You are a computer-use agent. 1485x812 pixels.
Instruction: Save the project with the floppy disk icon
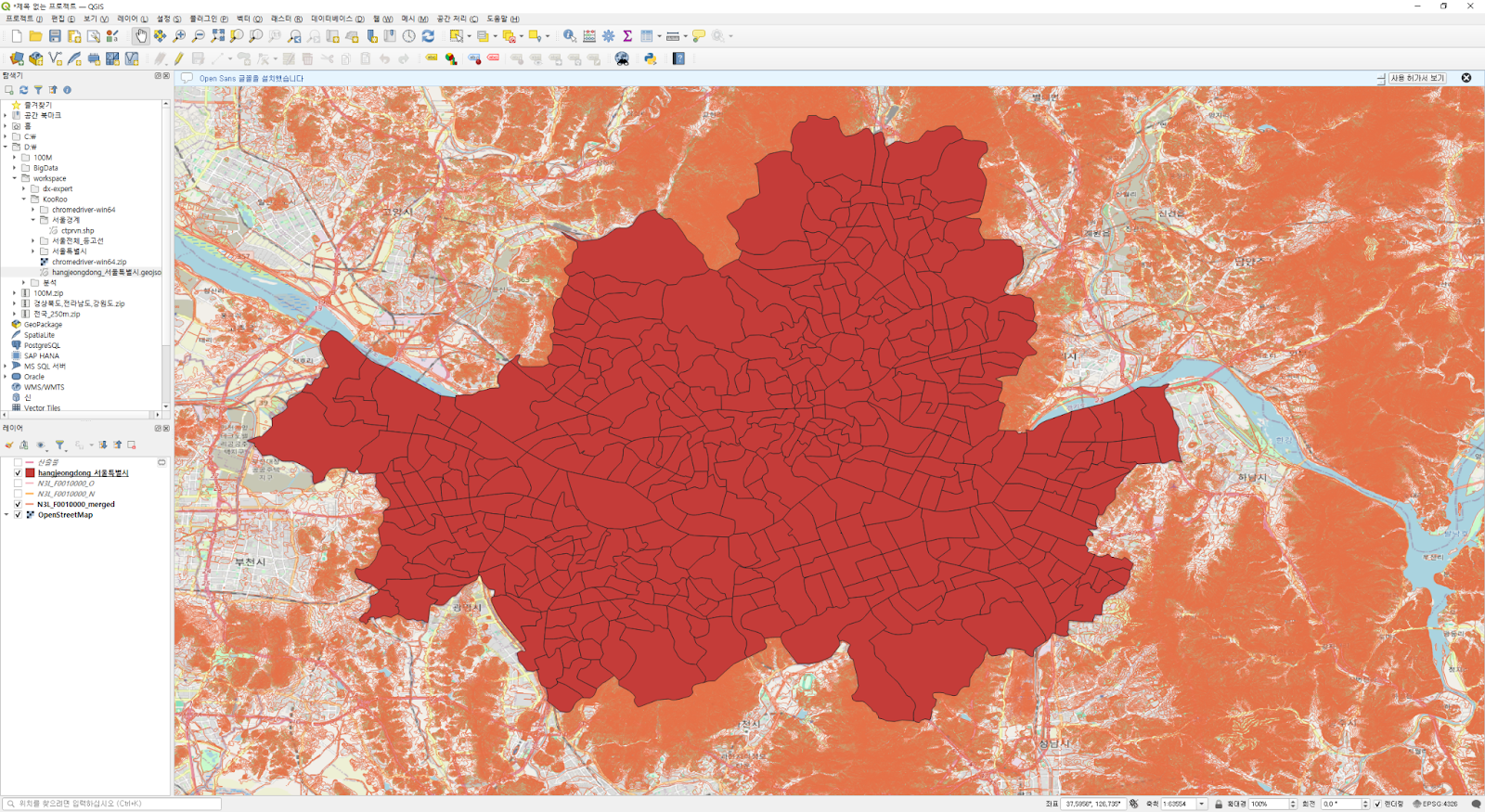pyautogui.click(x=55, y=36)
